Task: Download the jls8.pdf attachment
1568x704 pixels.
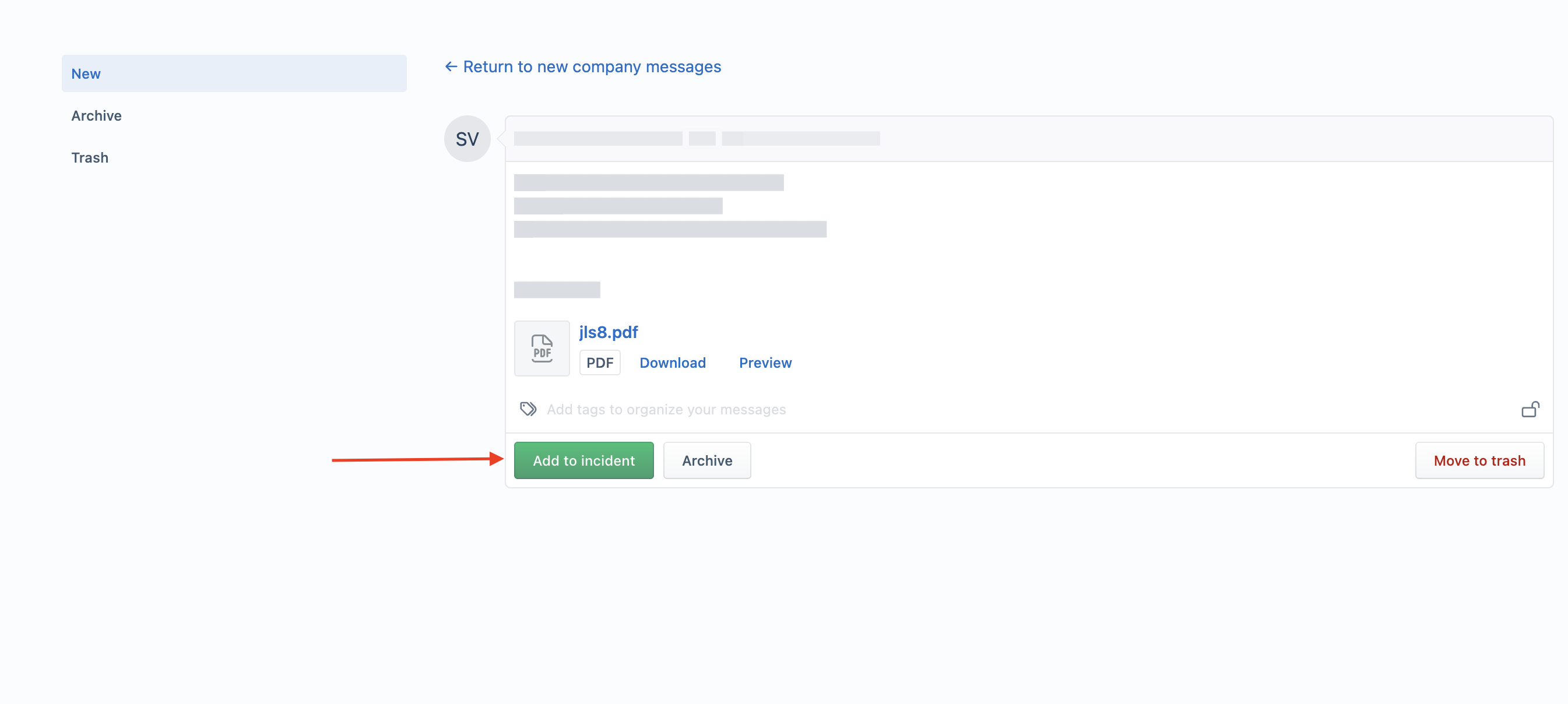Action: (x=673, y=362)
